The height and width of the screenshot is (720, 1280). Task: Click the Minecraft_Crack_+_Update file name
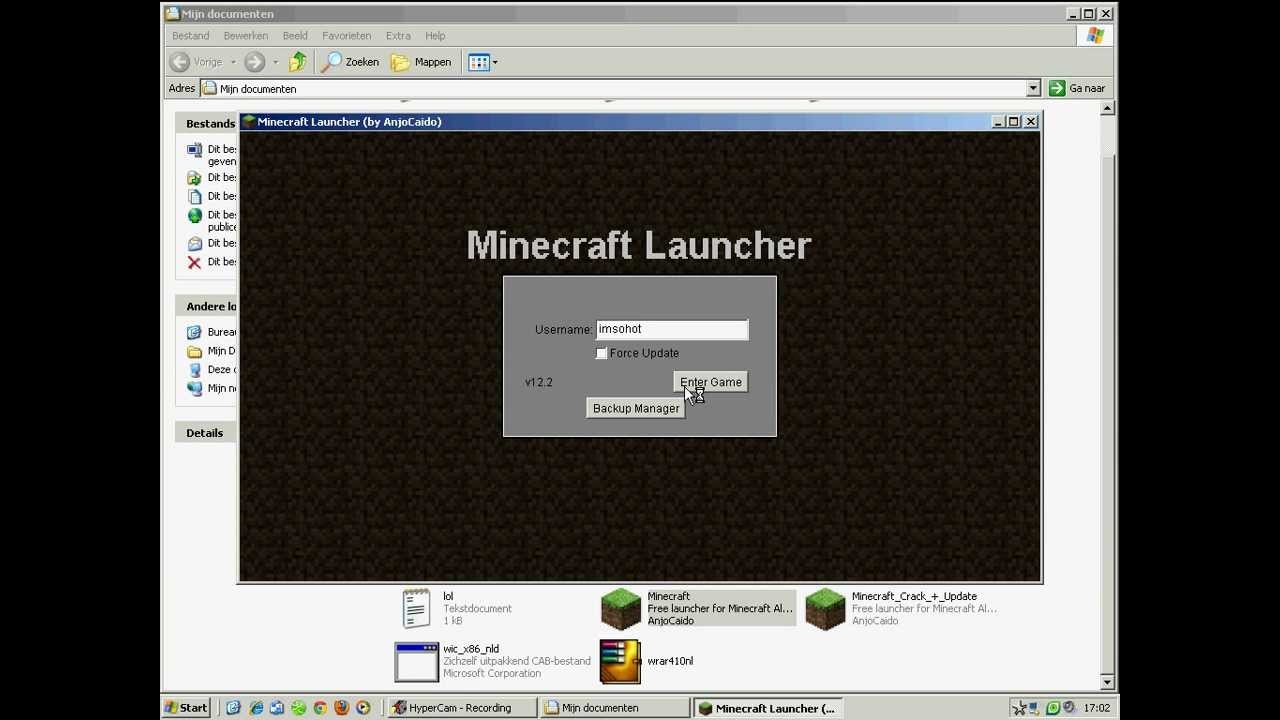point(914,596)
